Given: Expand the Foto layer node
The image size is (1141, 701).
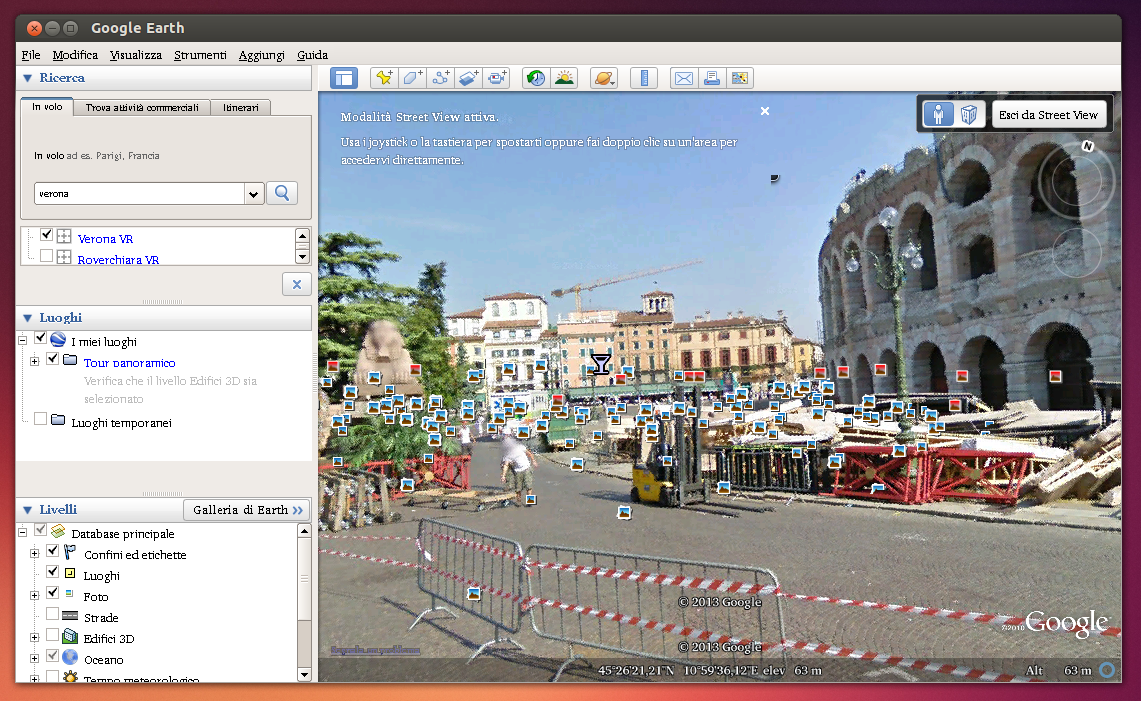Looking at the screenshot, I should (x=34, y=595).
